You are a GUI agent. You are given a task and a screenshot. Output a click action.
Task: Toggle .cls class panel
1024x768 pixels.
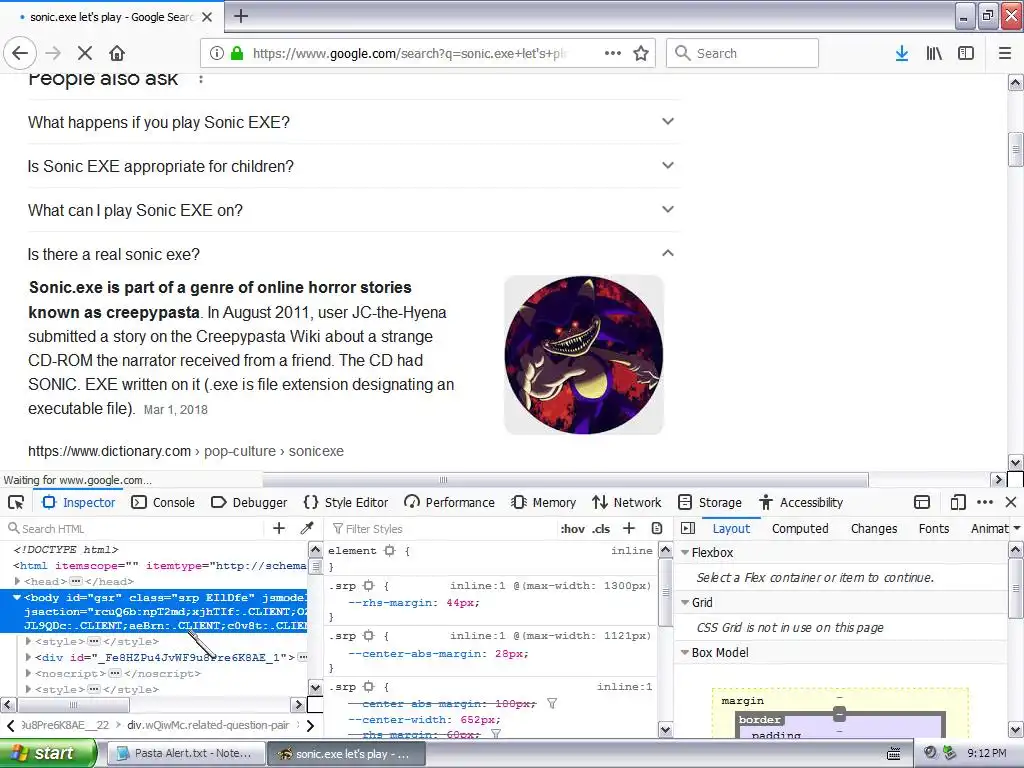(x=601, y=529)
